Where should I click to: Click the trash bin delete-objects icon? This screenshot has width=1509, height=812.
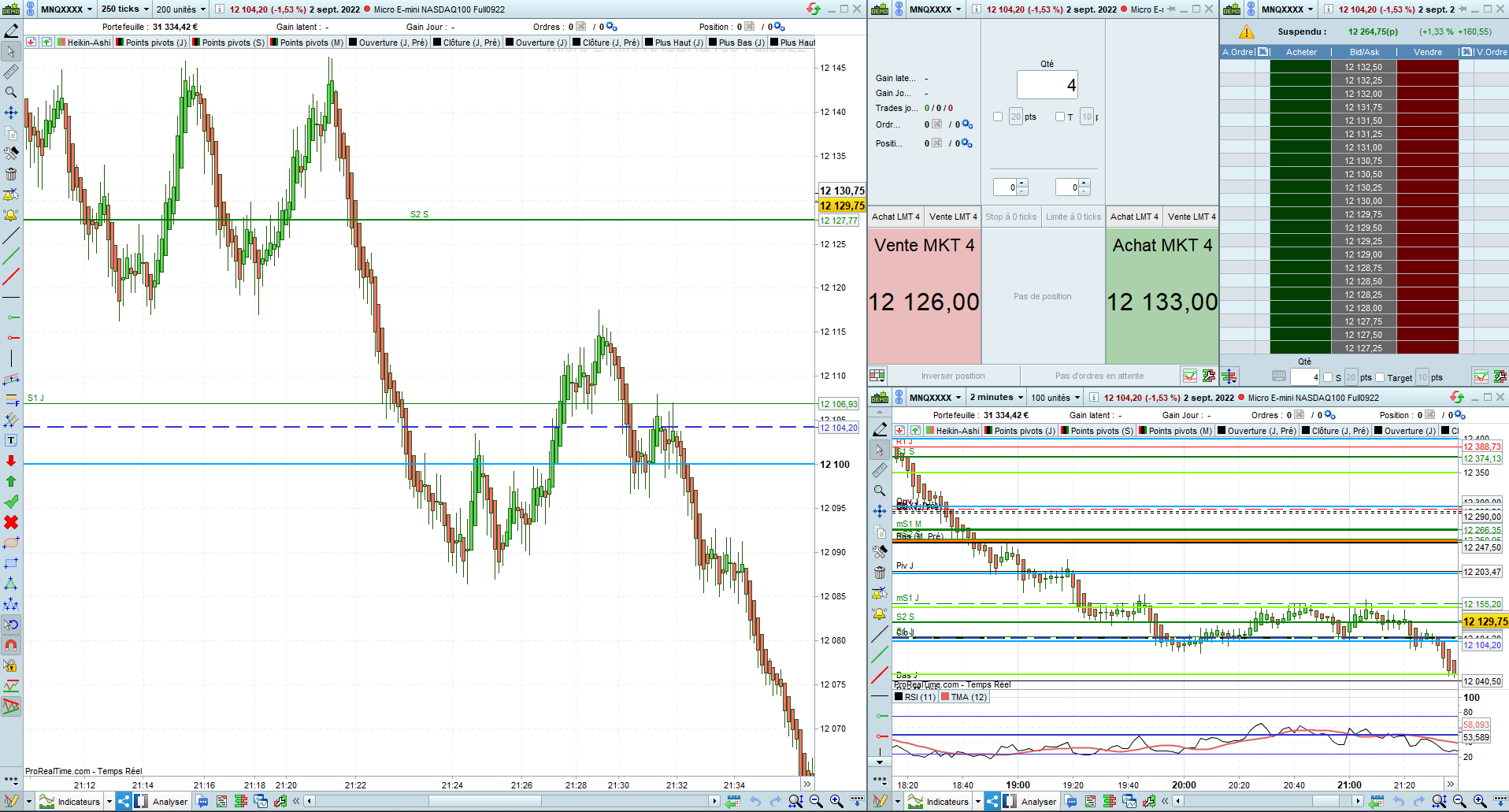point(11,174)
